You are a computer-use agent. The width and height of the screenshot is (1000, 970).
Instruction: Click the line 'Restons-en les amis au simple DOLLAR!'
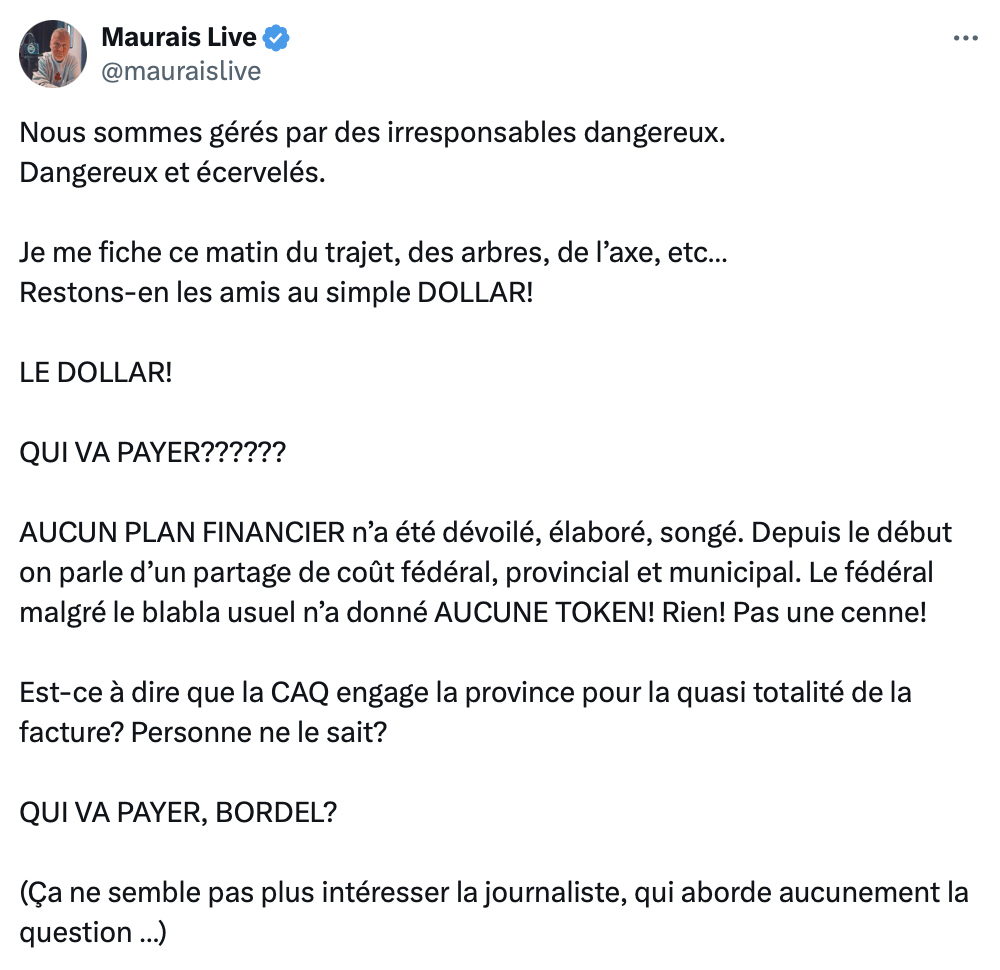[276, 293]
